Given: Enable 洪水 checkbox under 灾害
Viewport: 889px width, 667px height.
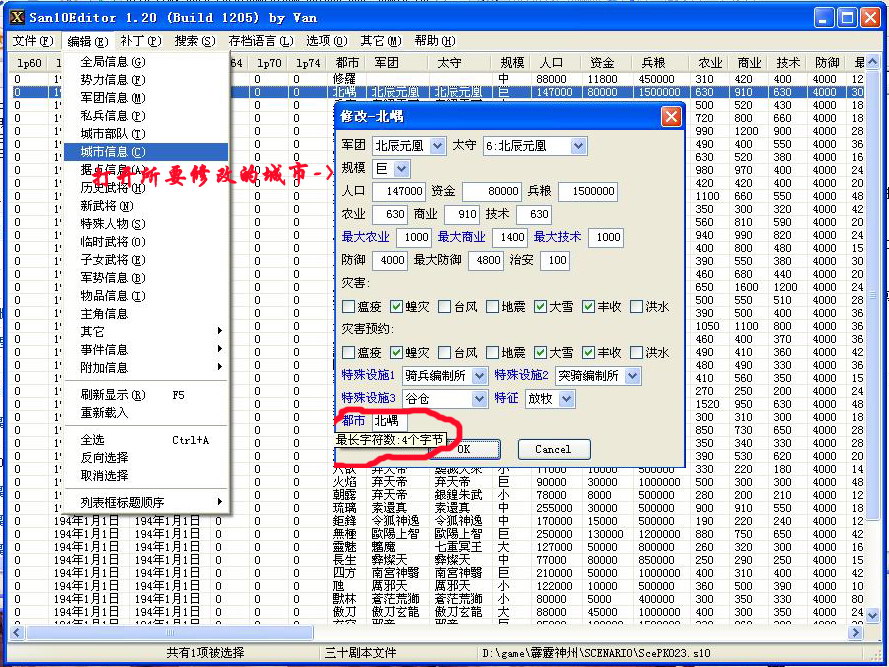Looking at the screenshot, I should (x=635, y=306).
